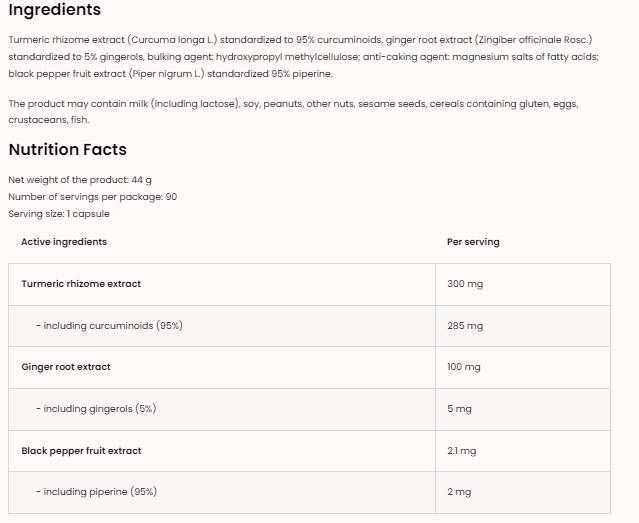The height and width of the screenshot is (523, 639).
Task: Click the turmeric ingredients description paragraph
Action: tap(300, 56)
